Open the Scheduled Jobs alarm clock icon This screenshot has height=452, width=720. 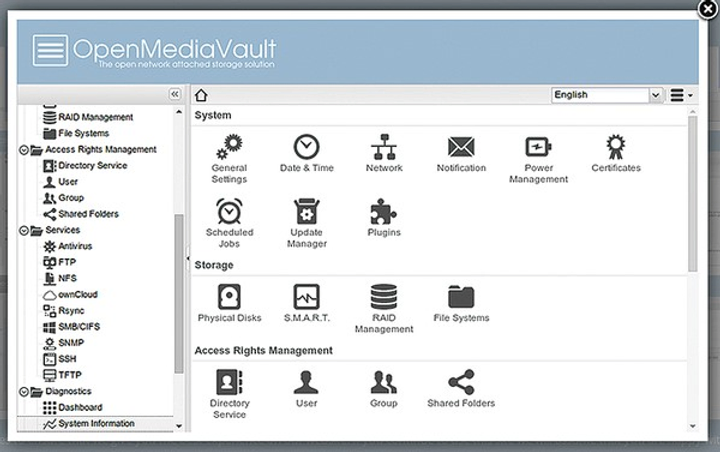[229, 223]
